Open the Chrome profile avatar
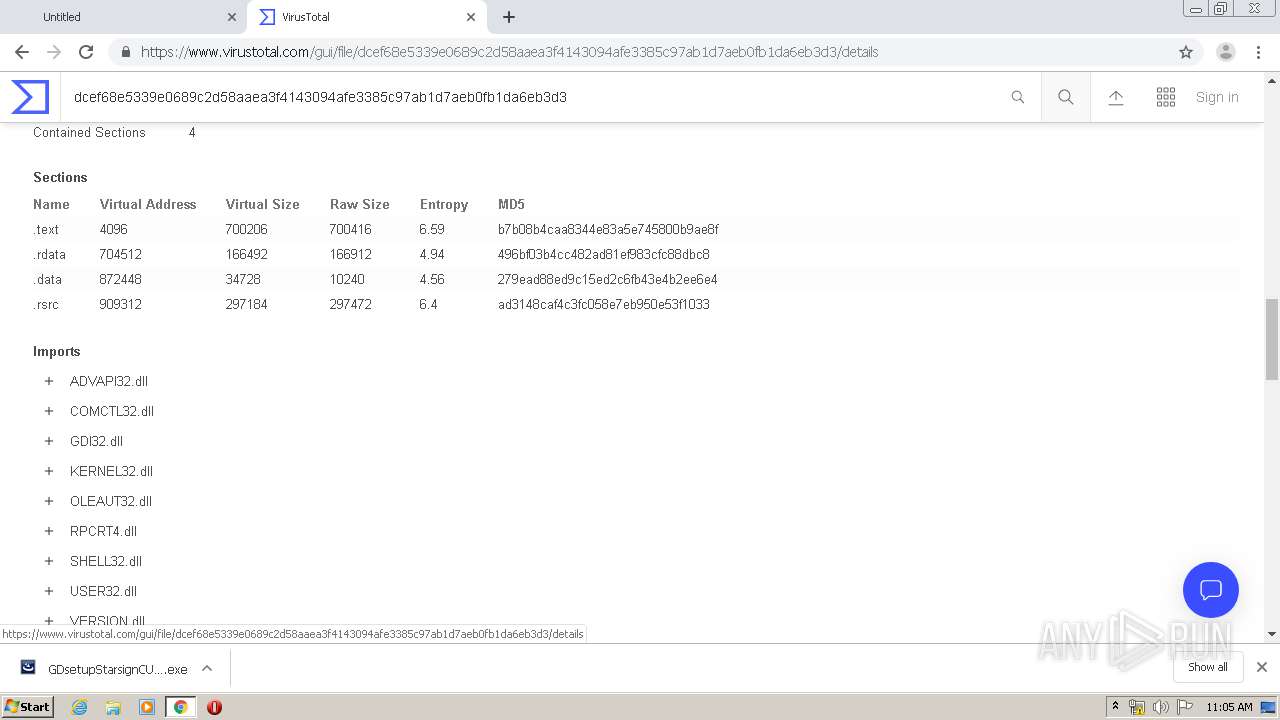This screenshot has width=1280, height=720. [1226, 52]
